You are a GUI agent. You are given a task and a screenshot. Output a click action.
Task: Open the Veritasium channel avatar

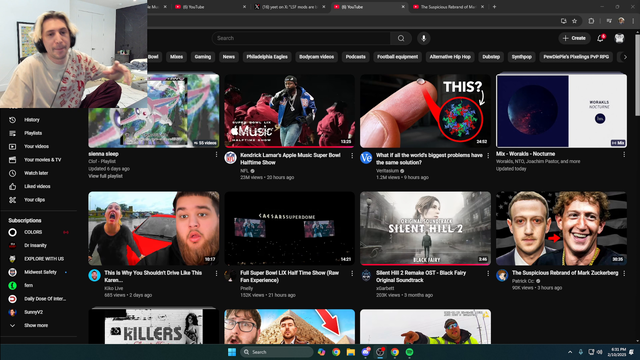(366, 158)
